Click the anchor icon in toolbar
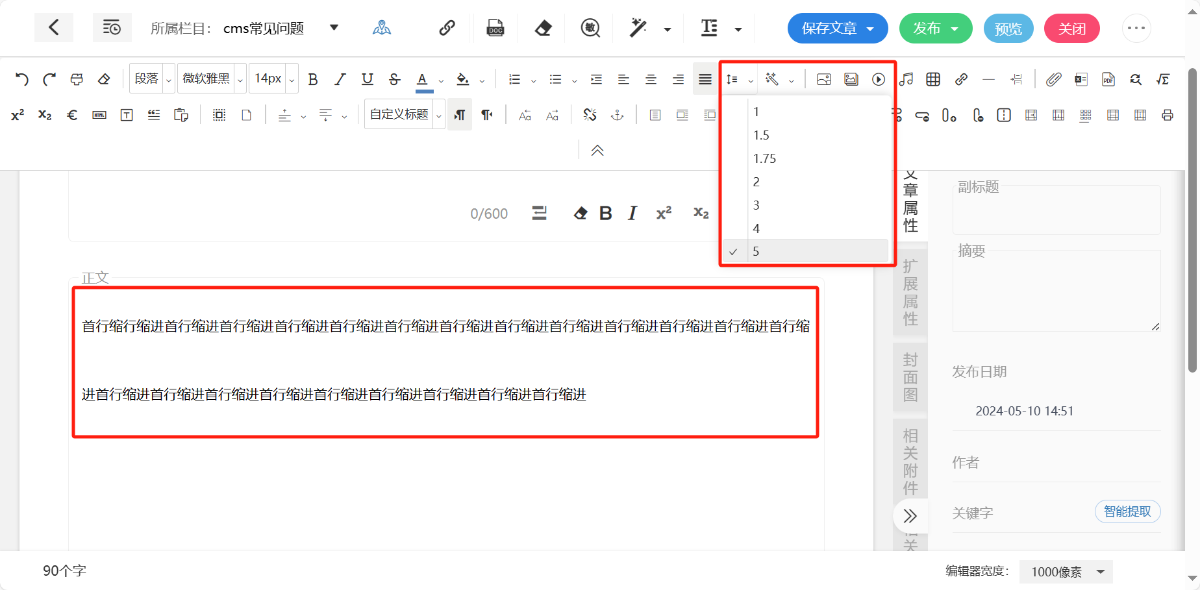 [x=617, y=115]
